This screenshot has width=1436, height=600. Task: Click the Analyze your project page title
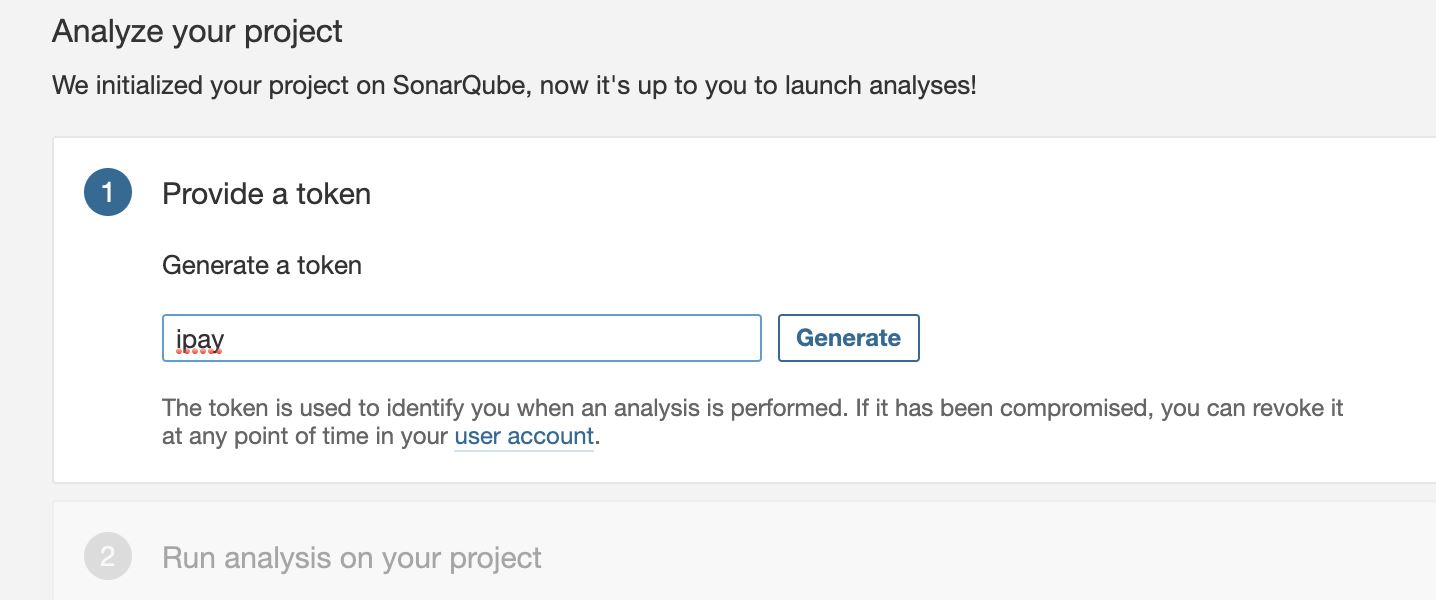[x=197, y=32]
